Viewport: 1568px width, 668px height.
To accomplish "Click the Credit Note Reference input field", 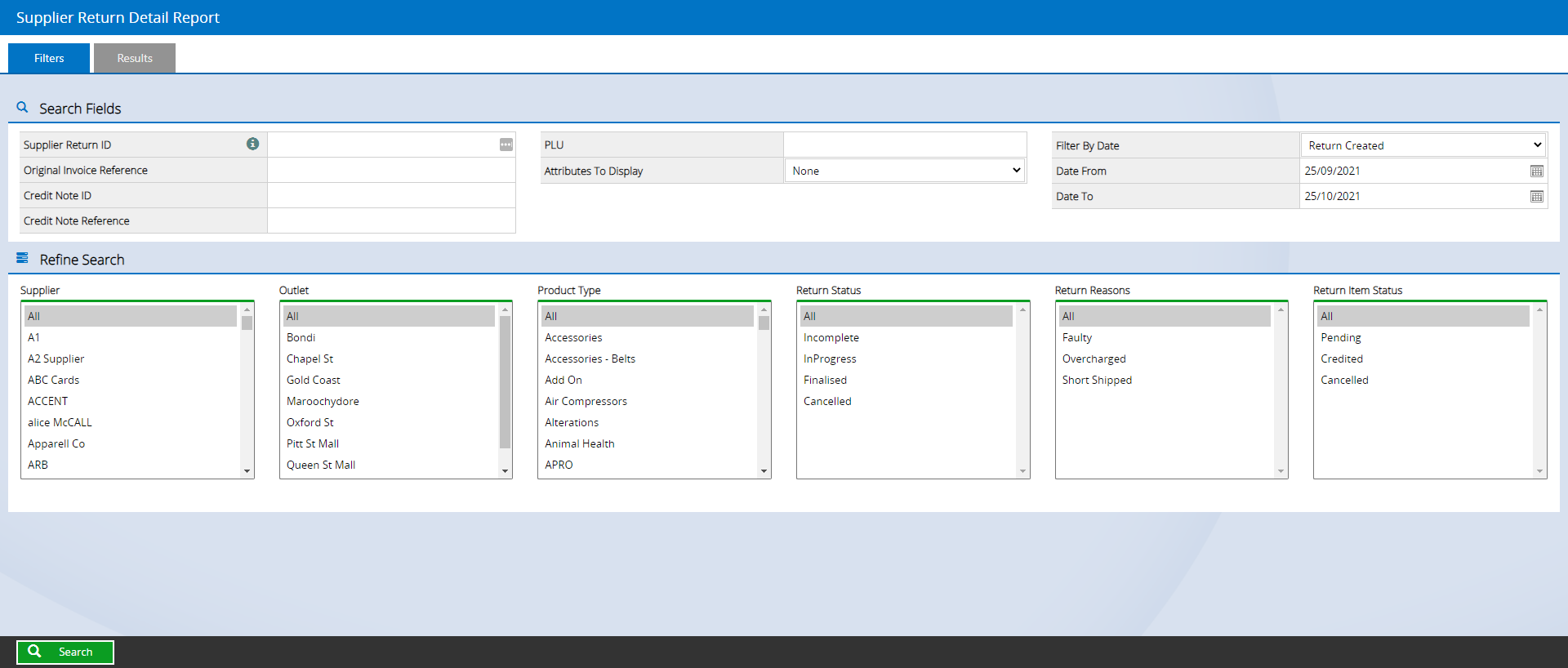I will pyautogui.click(x=391, y=220).
